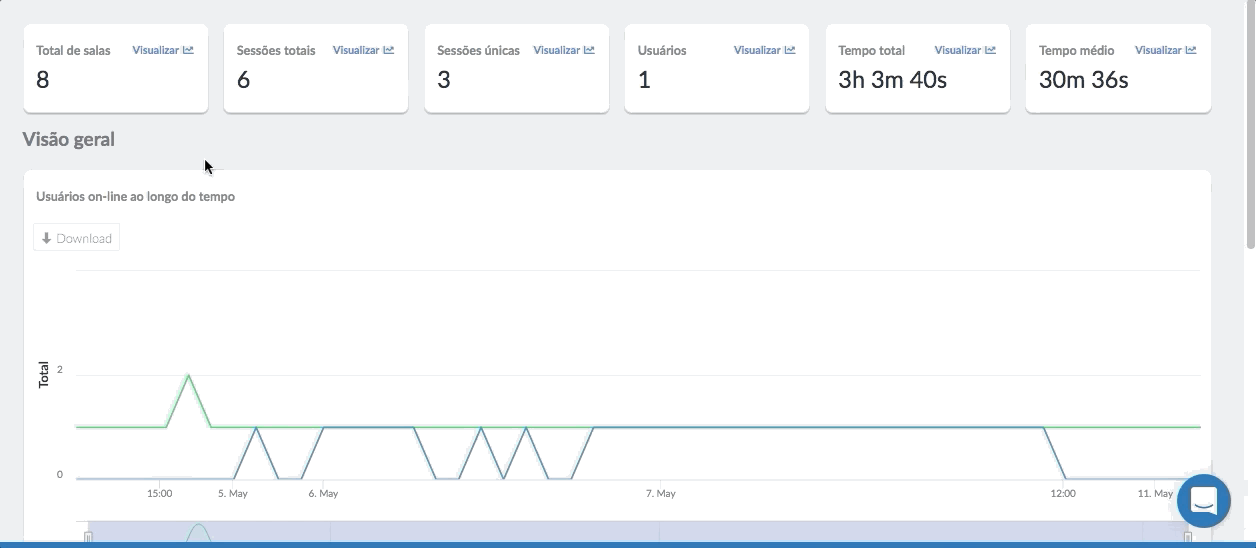Click the 6. May label on the time axis
Viewport: 1256px width, 548px height.
[x=323, y=493]
